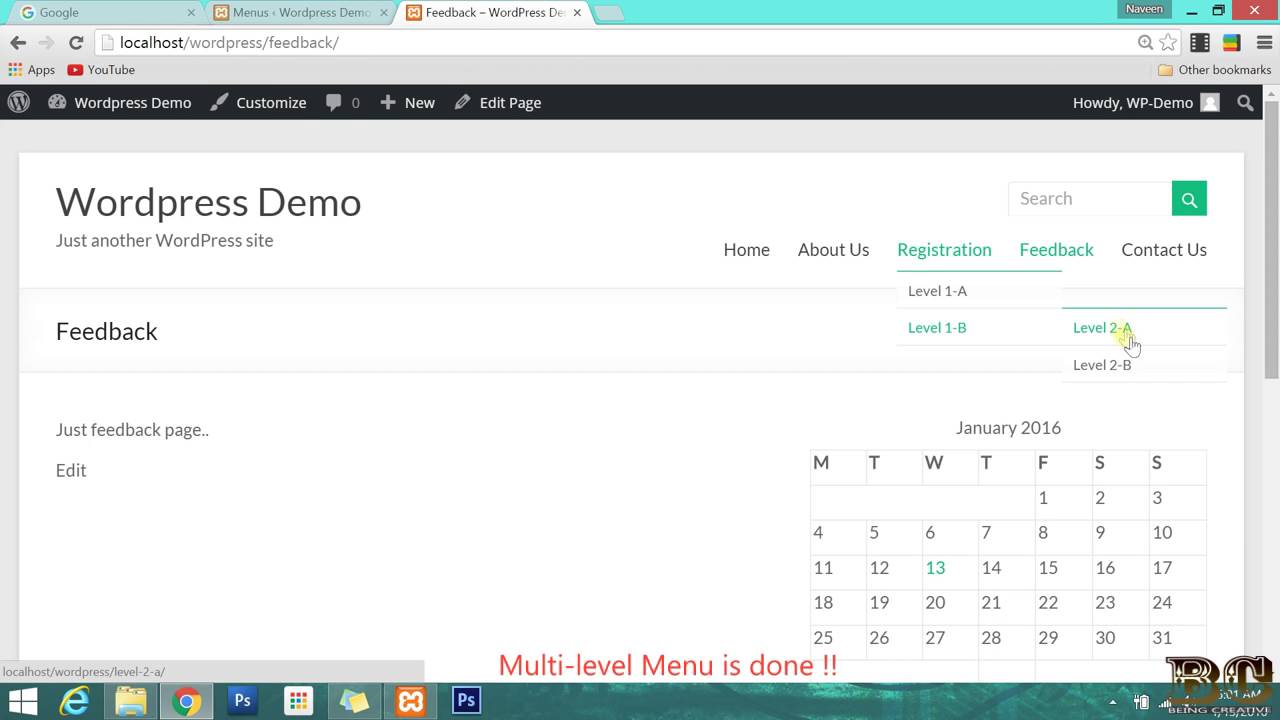
Task: Click the green search submit button
Action: tap(1189, 198)
